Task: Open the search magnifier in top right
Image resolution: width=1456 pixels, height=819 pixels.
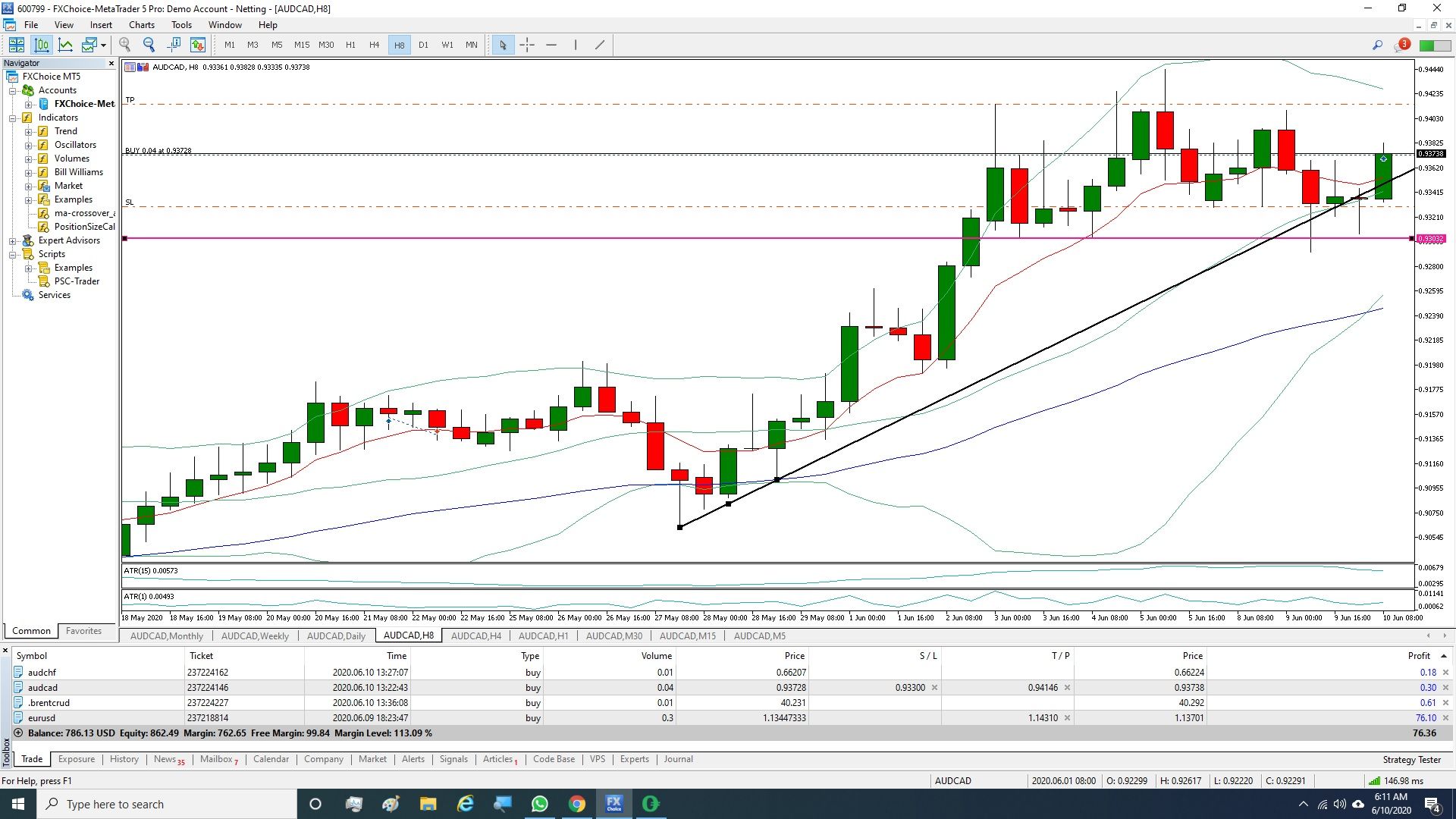Action: 1377,45
